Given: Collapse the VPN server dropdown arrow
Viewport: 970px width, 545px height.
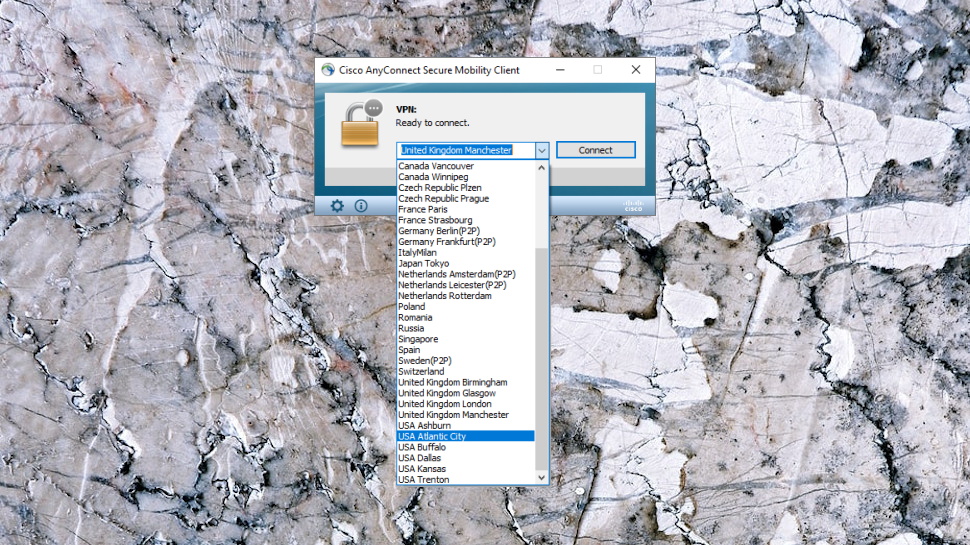Looking at the screenshot, I should pyautogui.click(x=541, y=150).
